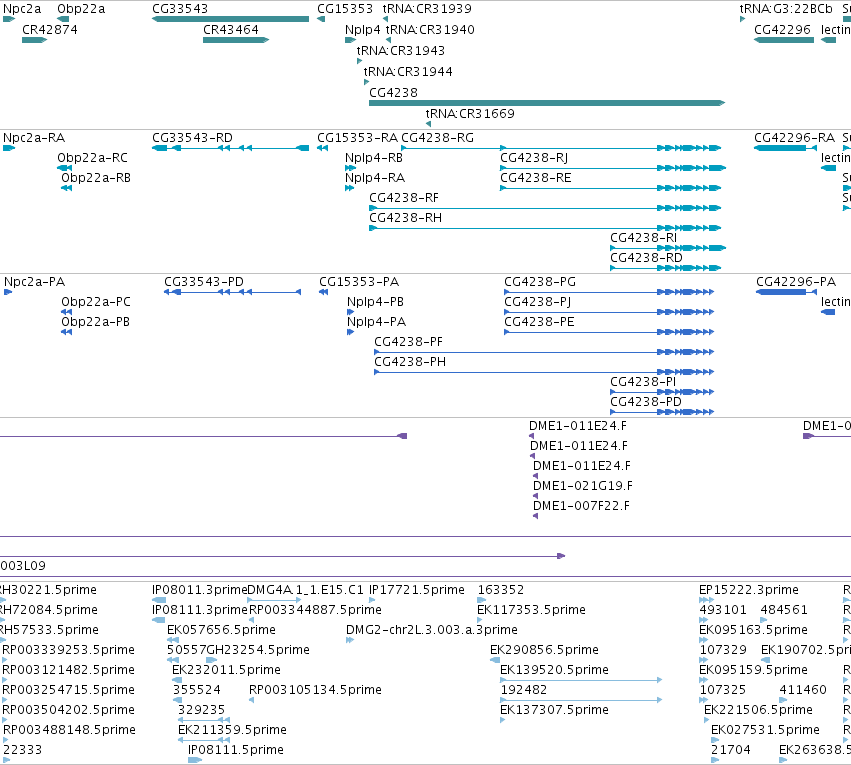Open the tRNA:G3:22BCb label
Viewport: 851px width, 765px height.
(786, 9)
